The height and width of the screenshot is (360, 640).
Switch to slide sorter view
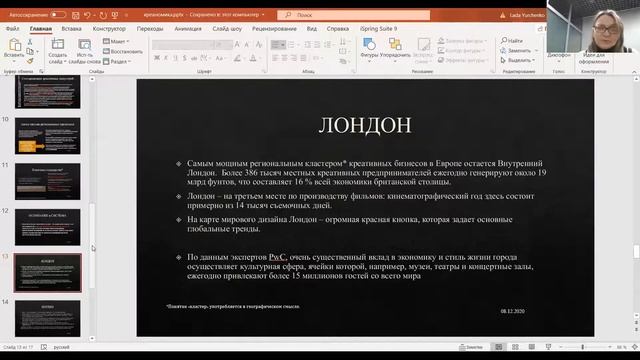click(x=515, y=347)
